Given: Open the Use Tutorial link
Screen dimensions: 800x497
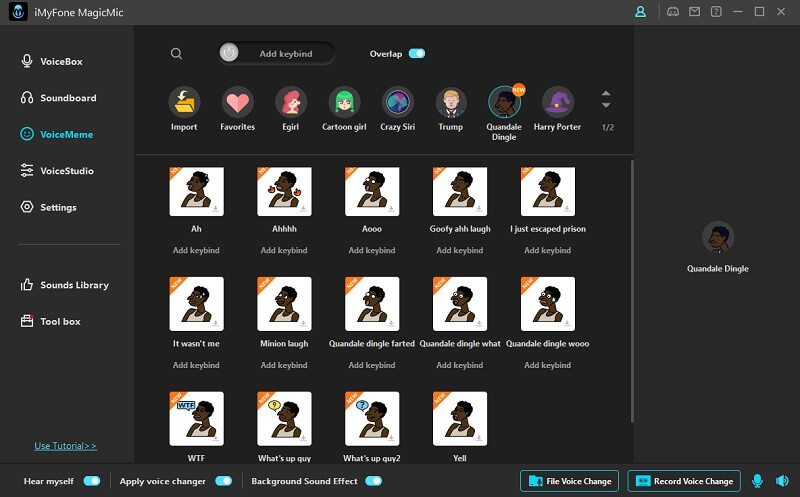Looking at the screenshot, I should 65,445.
